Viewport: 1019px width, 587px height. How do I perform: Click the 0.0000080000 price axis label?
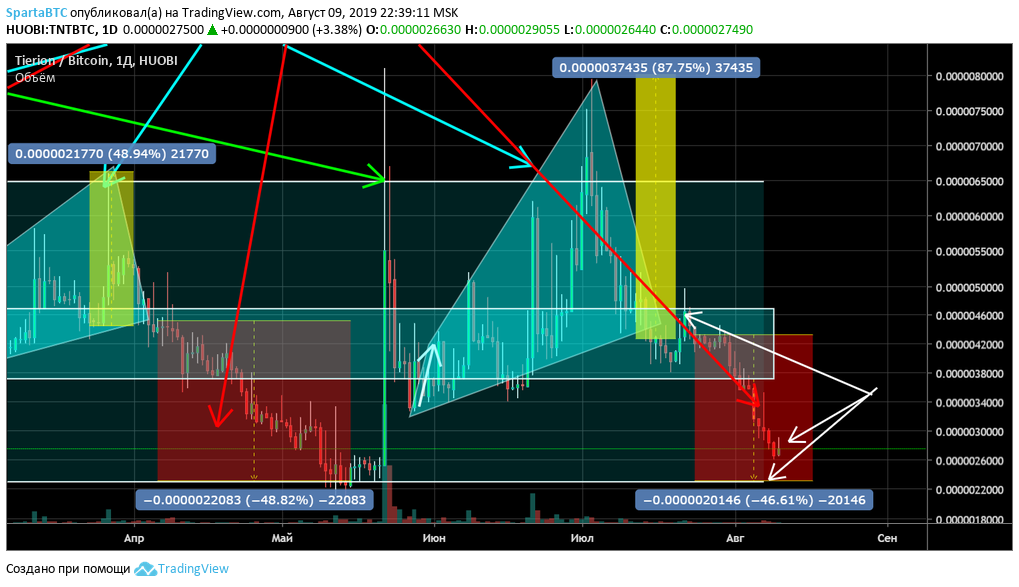pyautogui.click(x=969, y=77)
